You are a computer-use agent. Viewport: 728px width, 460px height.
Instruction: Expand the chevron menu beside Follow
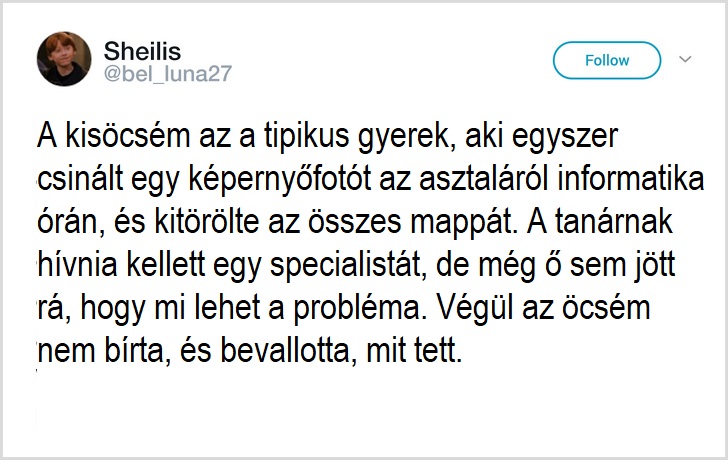(x=685, y=59)
